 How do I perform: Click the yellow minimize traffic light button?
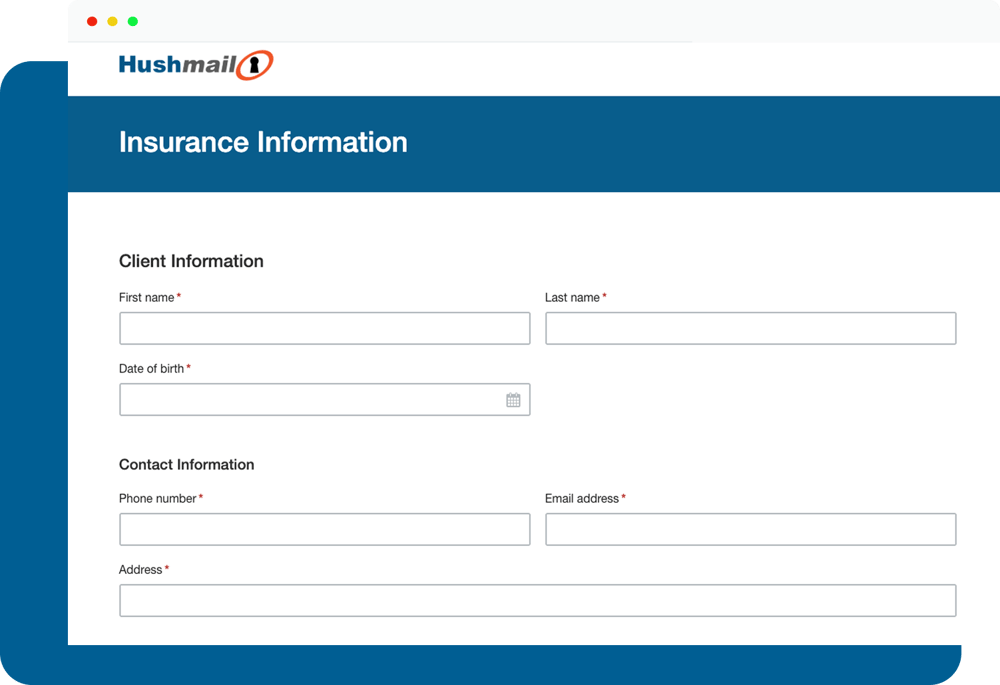(x=112, y=20)
